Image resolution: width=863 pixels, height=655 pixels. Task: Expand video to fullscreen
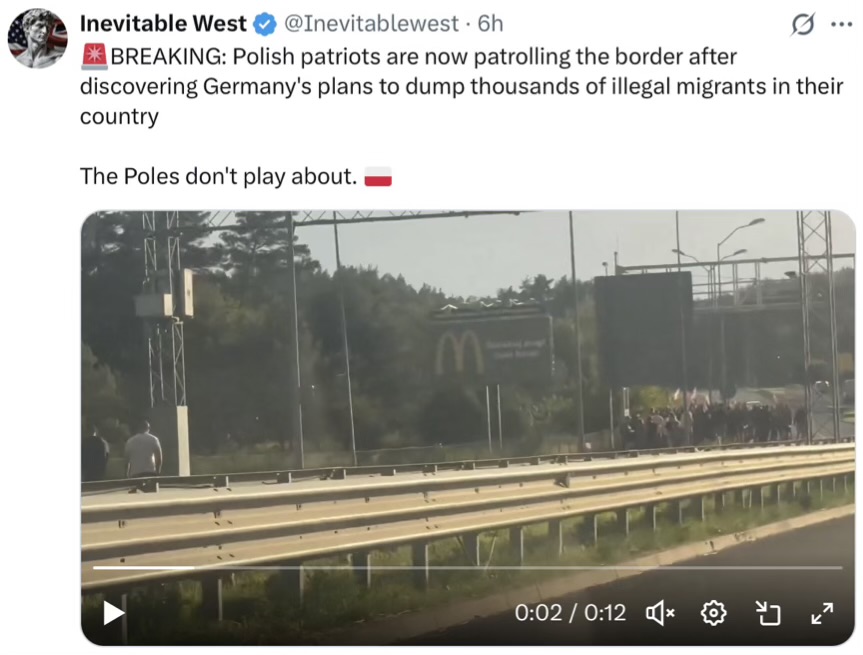[x=822, y=613]
